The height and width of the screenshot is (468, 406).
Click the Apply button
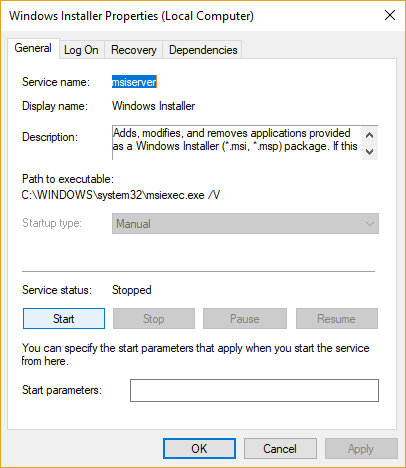click(361, 449)
